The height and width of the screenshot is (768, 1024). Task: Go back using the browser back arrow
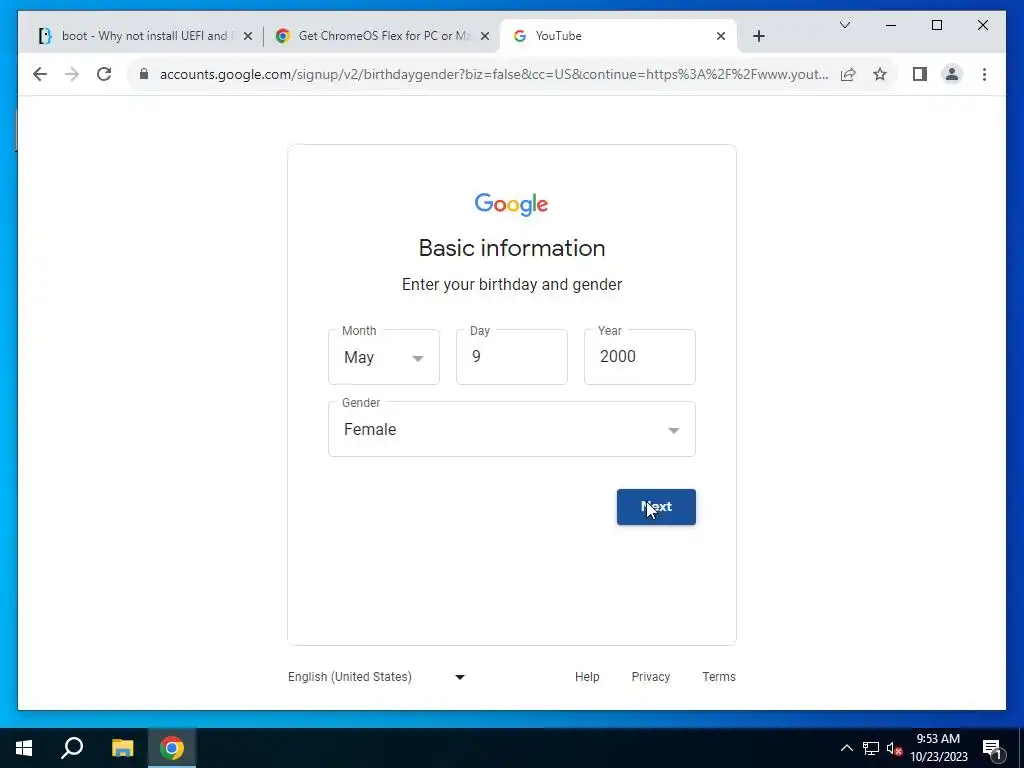pos(40,74)
